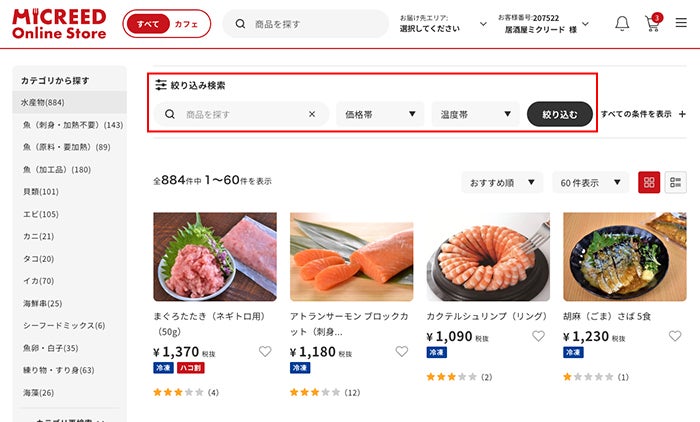The image size is (700, 422).
Task: Open the 温度帯 temperature dropdown
Action: pyautogui.click(x=475, y=114)
